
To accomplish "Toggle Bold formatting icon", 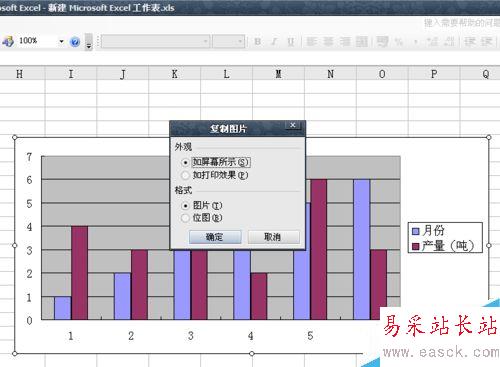I will coord(258,42).
